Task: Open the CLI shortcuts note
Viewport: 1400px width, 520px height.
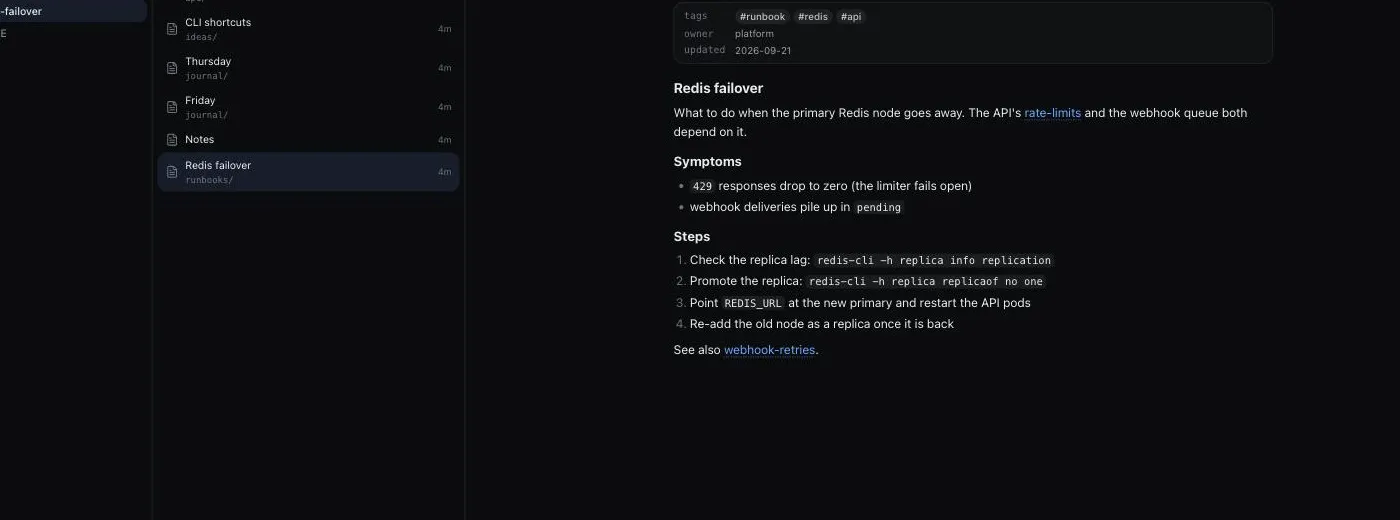Action: point(308,29)
